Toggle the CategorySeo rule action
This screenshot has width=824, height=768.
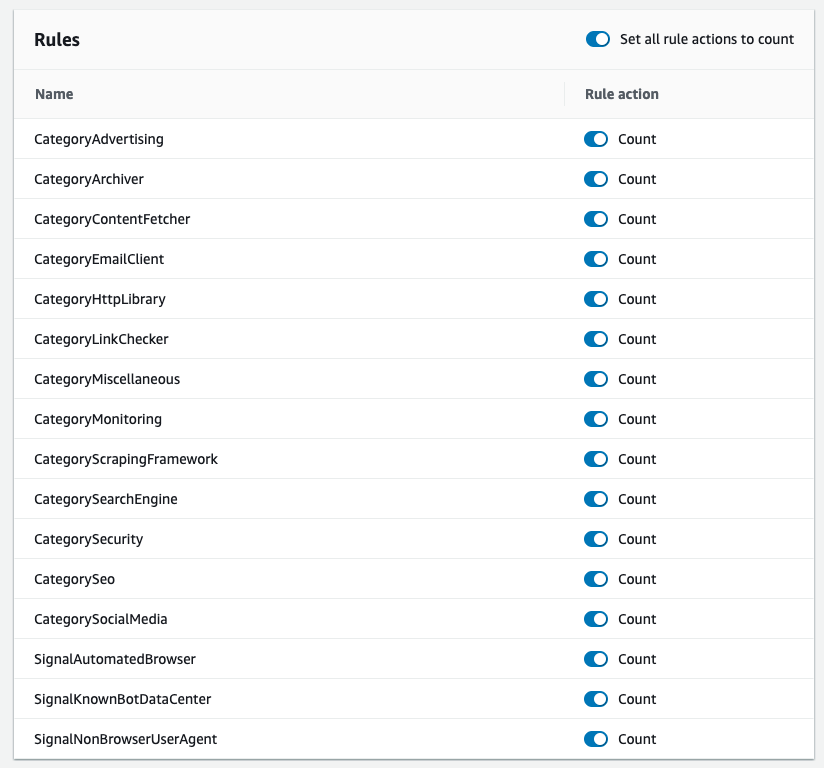[596, 579]
